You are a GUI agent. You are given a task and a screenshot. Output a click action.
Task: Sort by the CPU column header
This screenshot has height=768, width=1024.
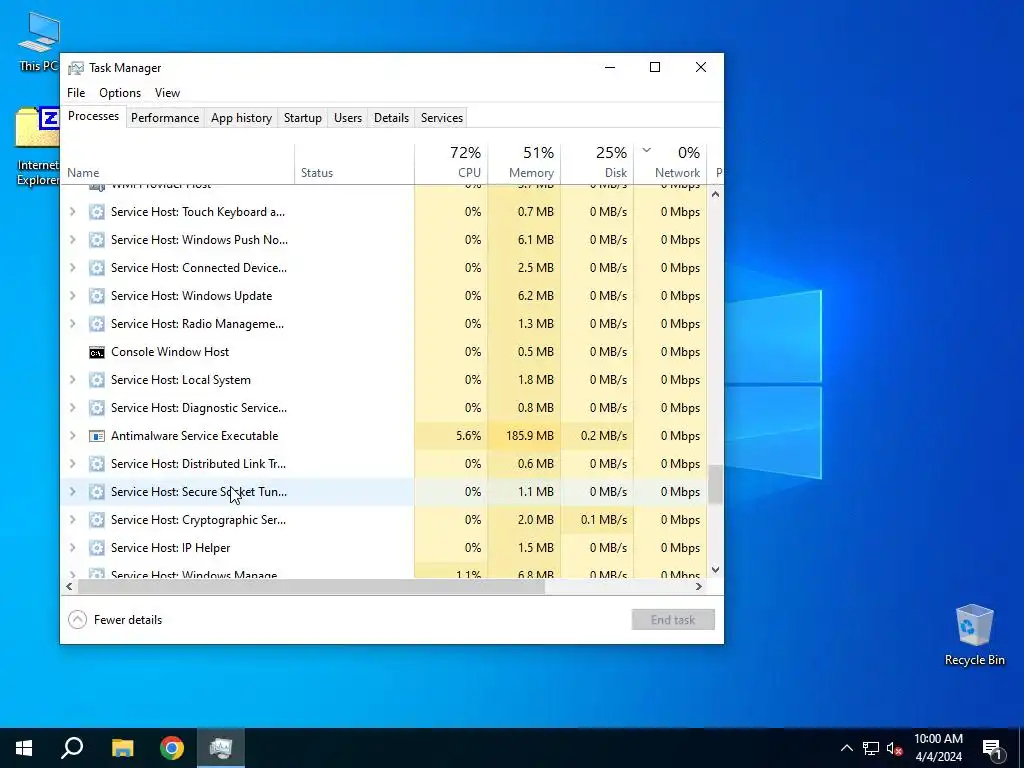(451, 163)
